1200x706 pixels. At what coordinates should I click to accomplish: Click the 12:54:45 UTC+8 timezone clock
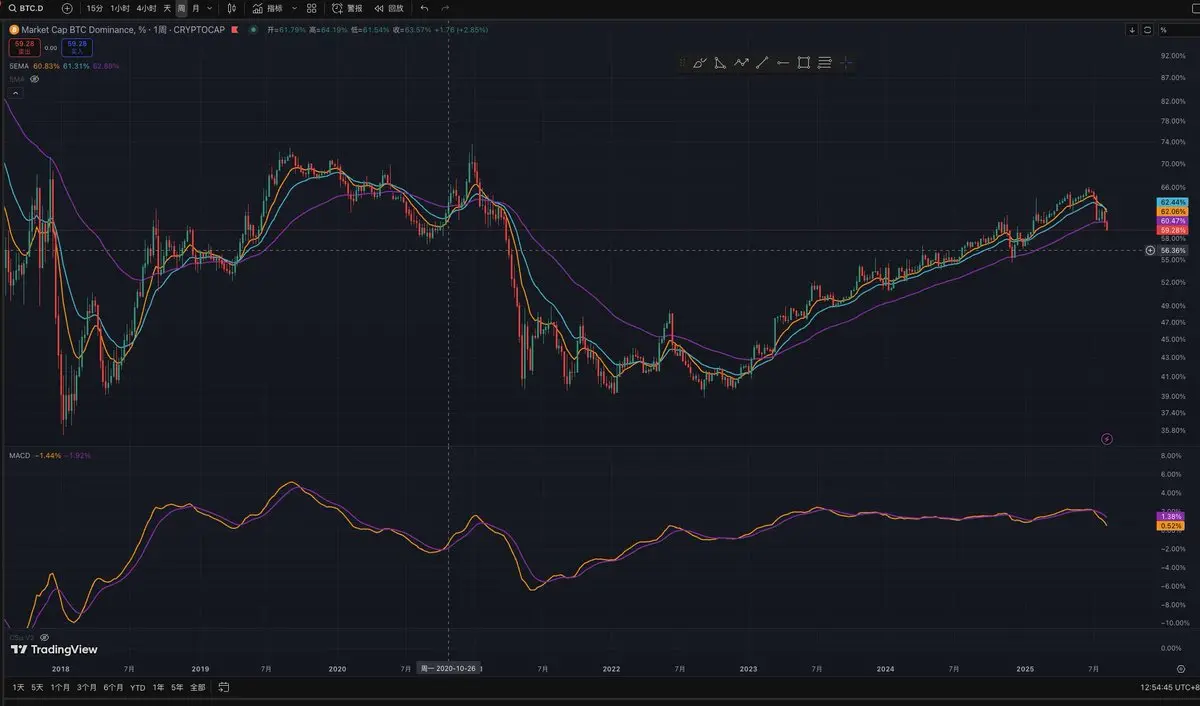(1169, 688)
